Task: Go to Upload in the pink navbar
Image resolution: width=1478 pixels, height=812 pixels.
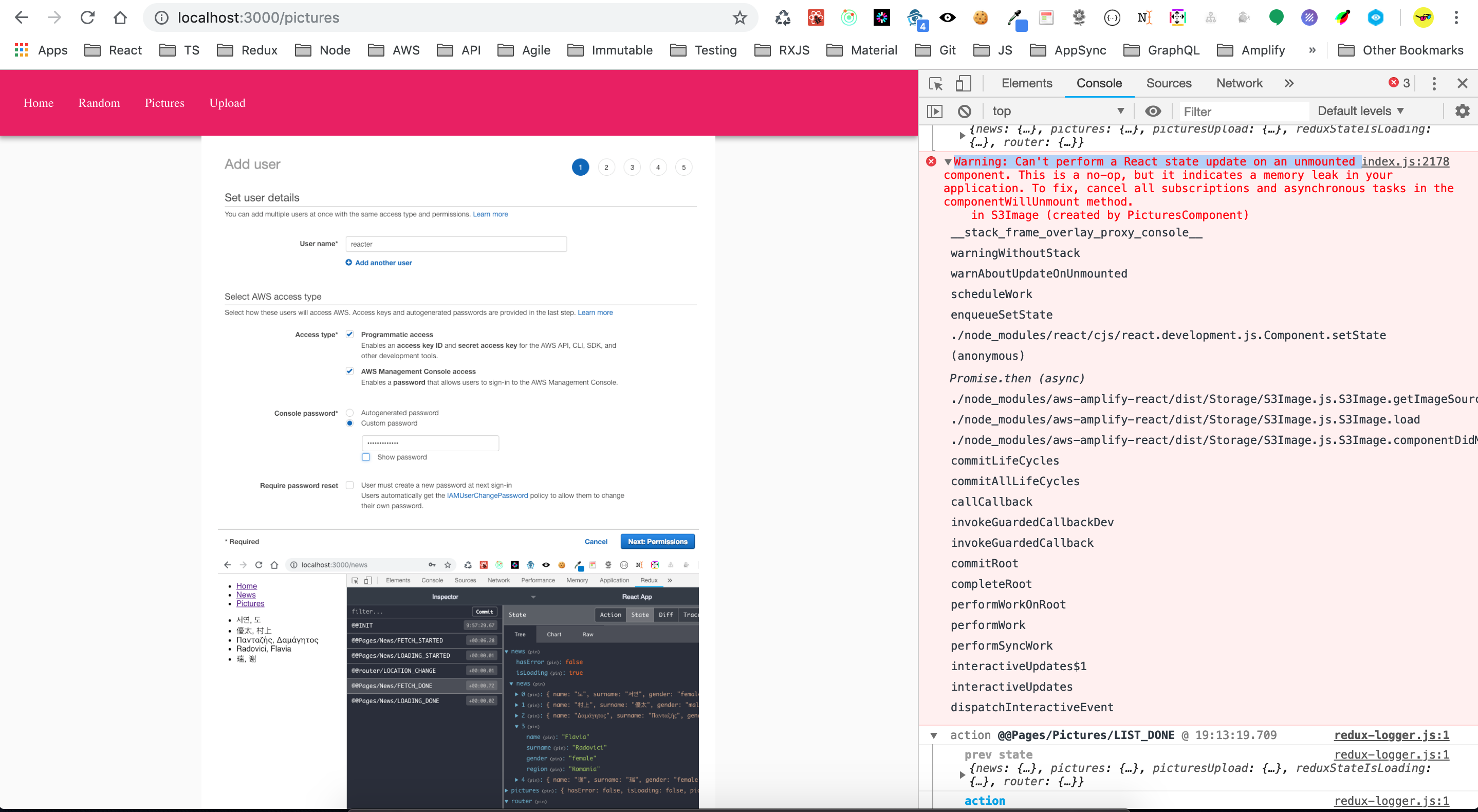Action: click(x=227, y=103)
